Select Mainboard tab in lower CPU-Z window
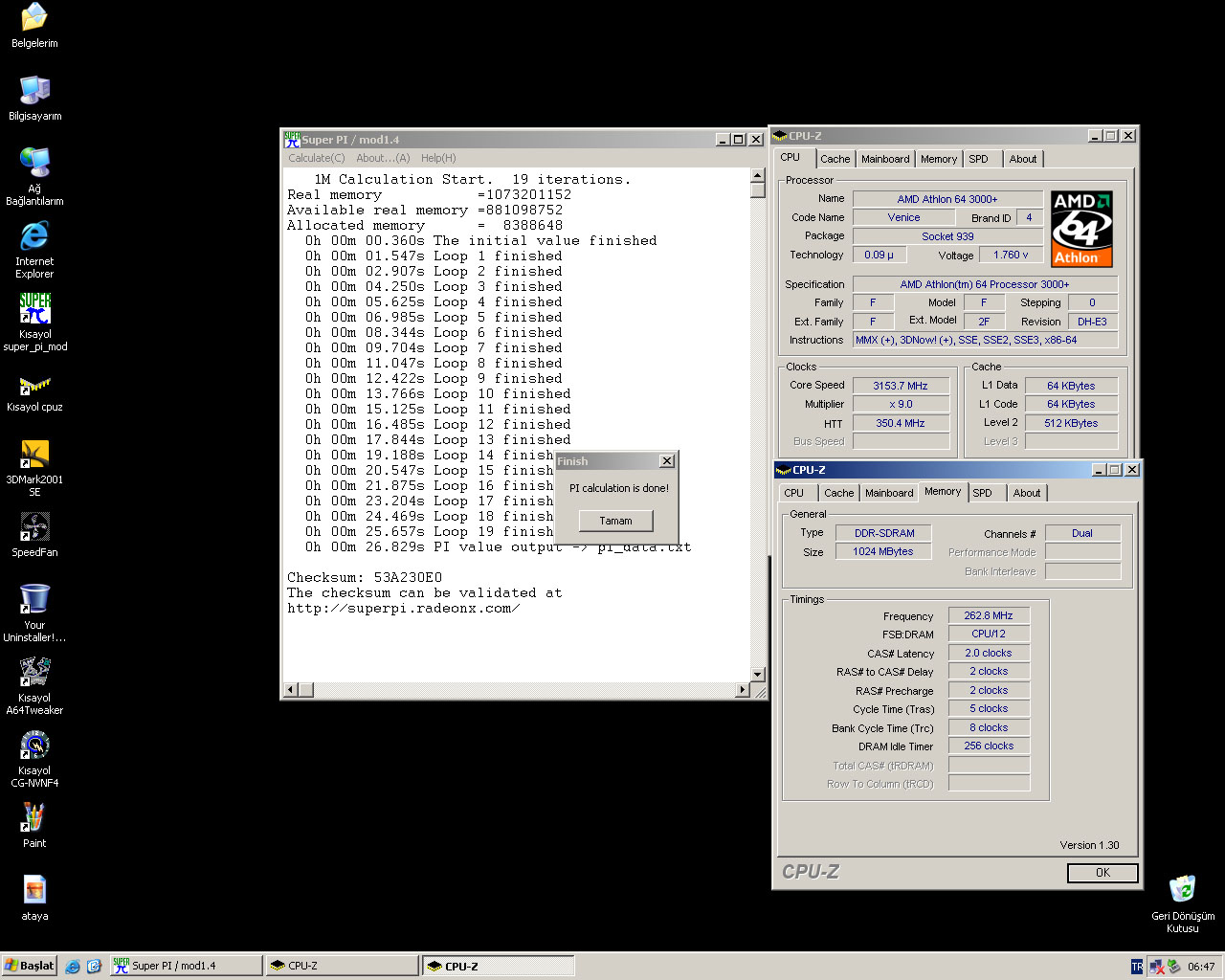This screenshot has width=1225, height=980. 889,493
